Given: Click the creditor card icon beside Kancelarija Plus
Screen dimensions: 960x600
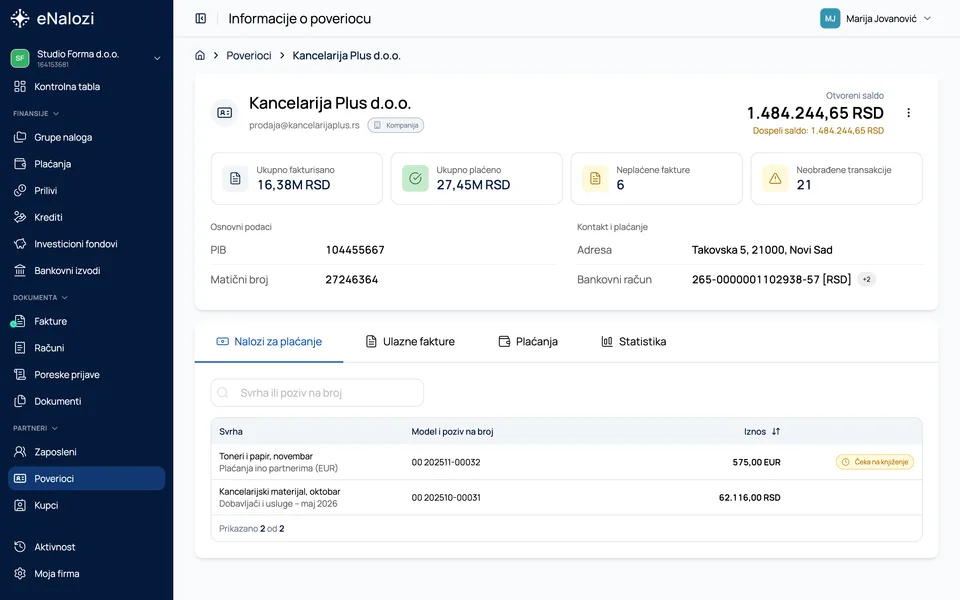Looking at the screenshot, I should (x=225, y=113).
